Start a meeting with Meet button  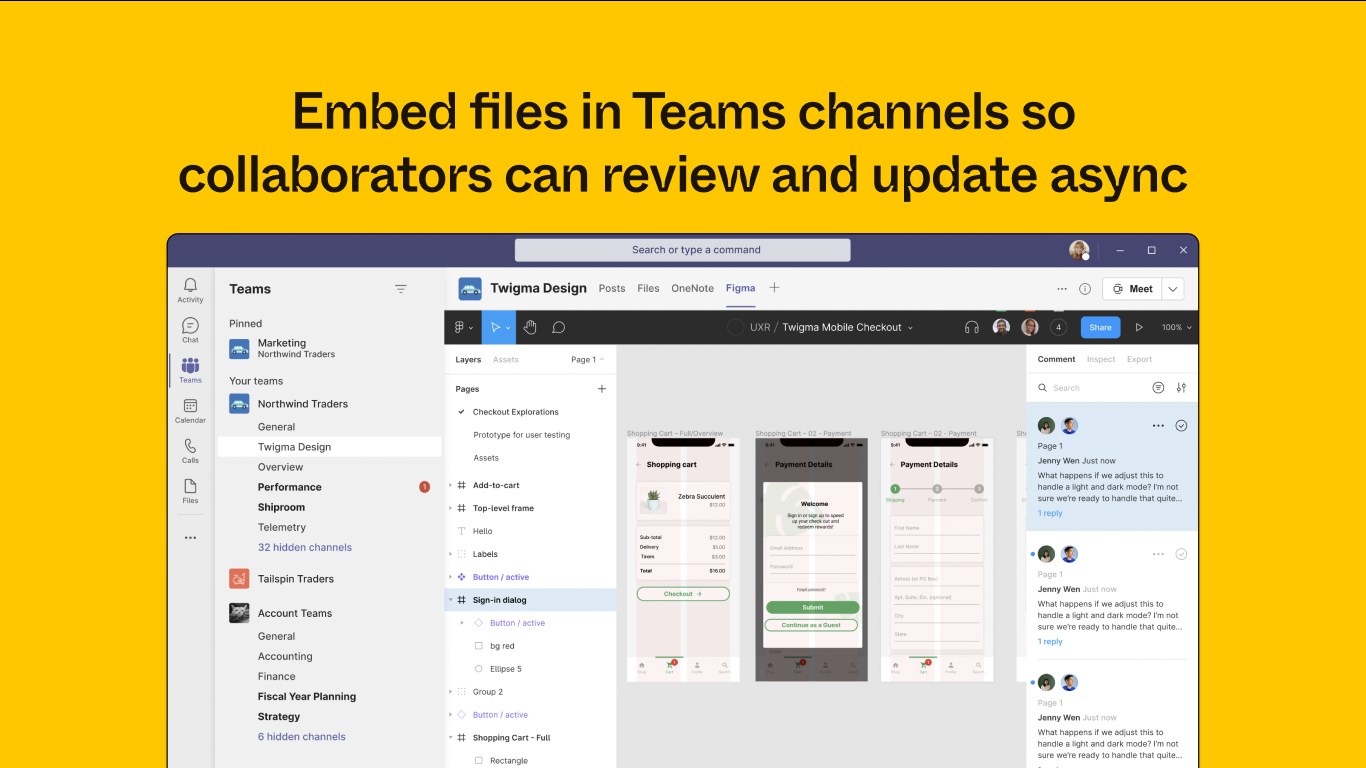click(x=1132, y=289)
